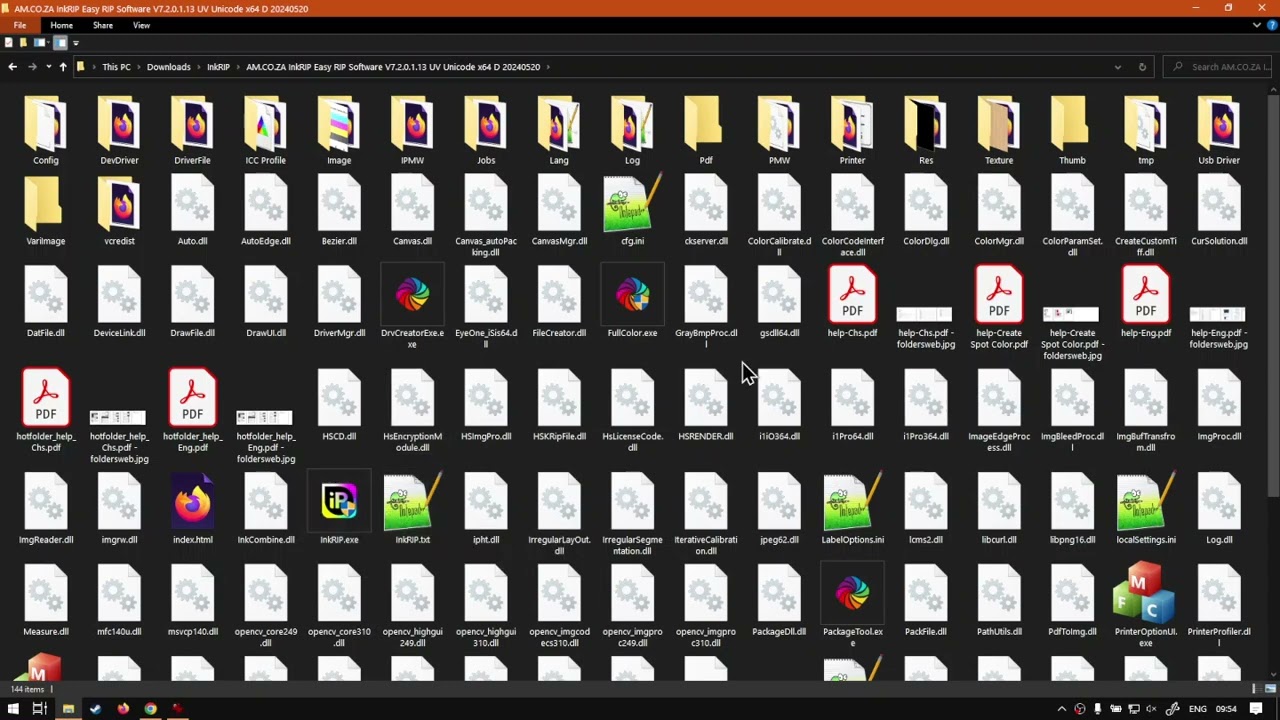Select the InkRIP.txt file
1280x720 pixels.
tap(412, 510)
